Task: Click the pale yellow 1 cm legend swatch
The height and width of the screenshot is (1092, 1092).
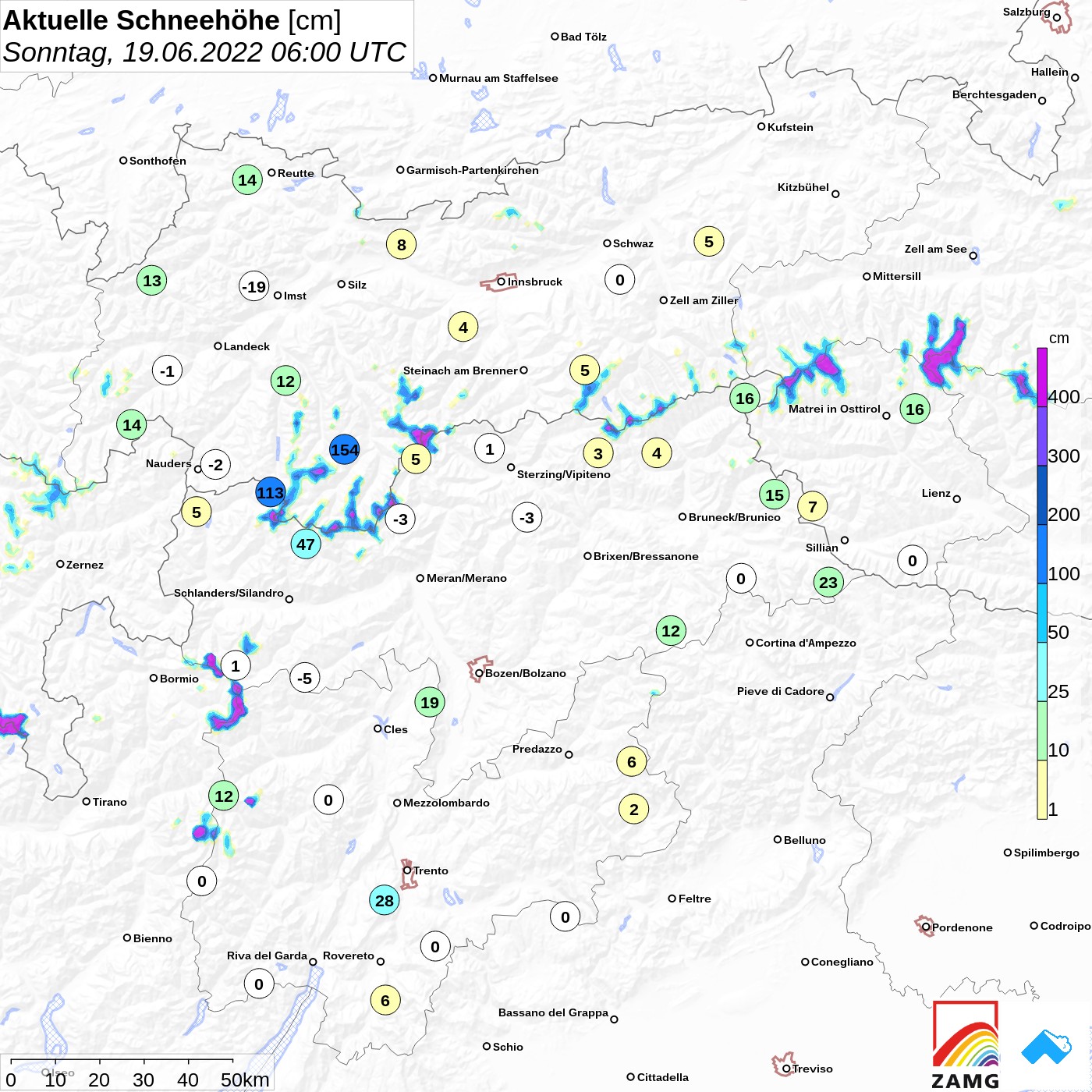Action: click(x=1042, y=789)
